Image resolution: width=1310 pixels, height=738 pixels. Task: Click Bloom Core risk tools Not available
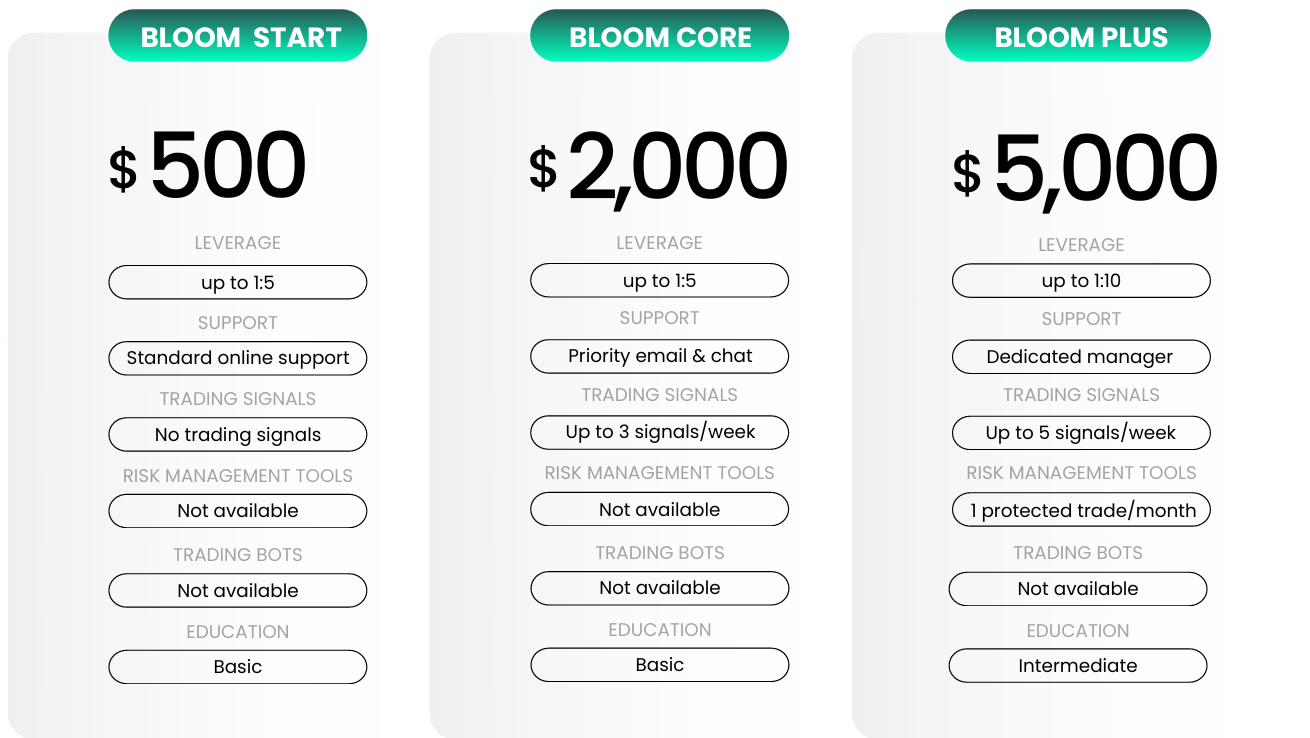[659, 509]
